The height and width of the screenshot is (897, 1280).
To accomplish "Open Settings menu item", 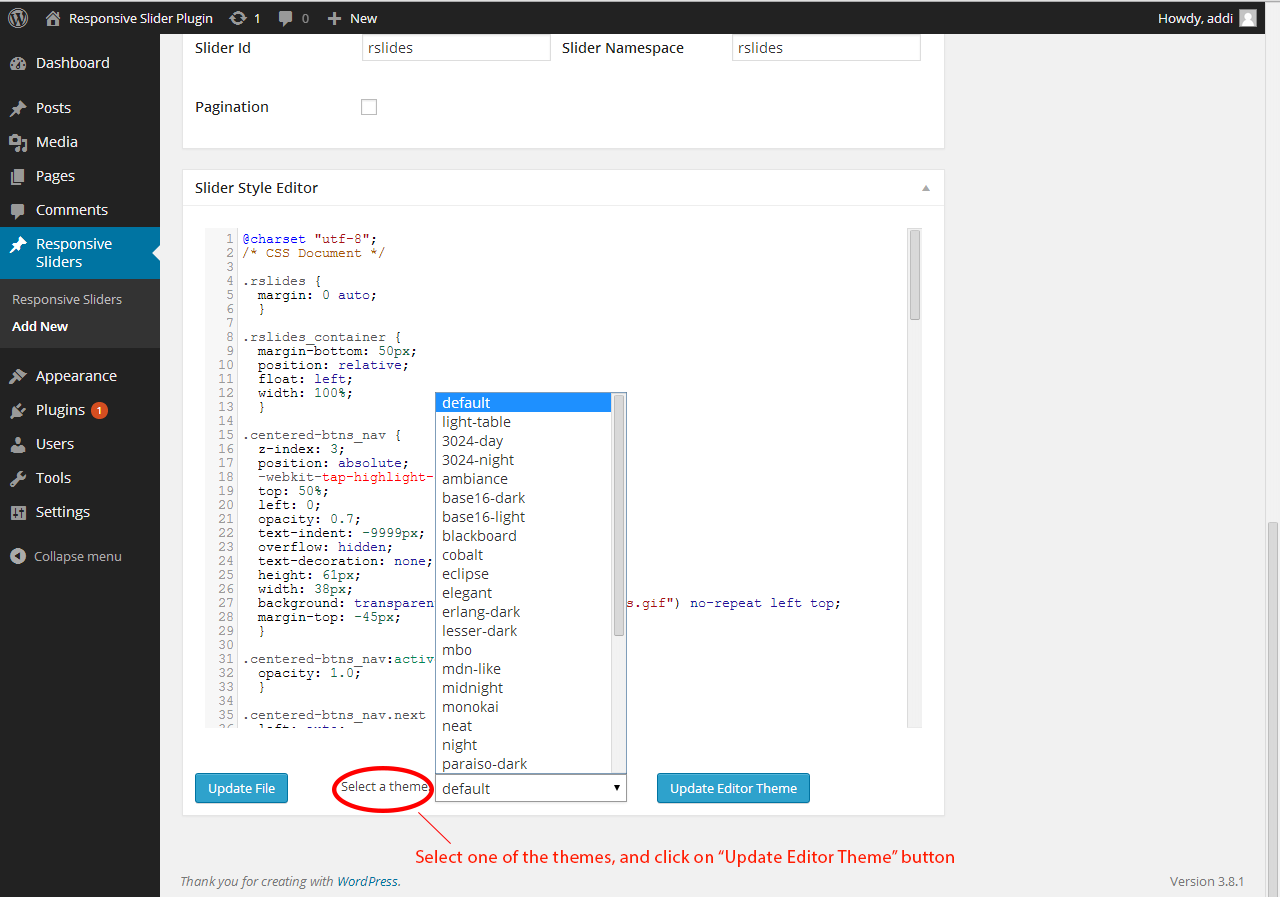I will click(80, 512).
